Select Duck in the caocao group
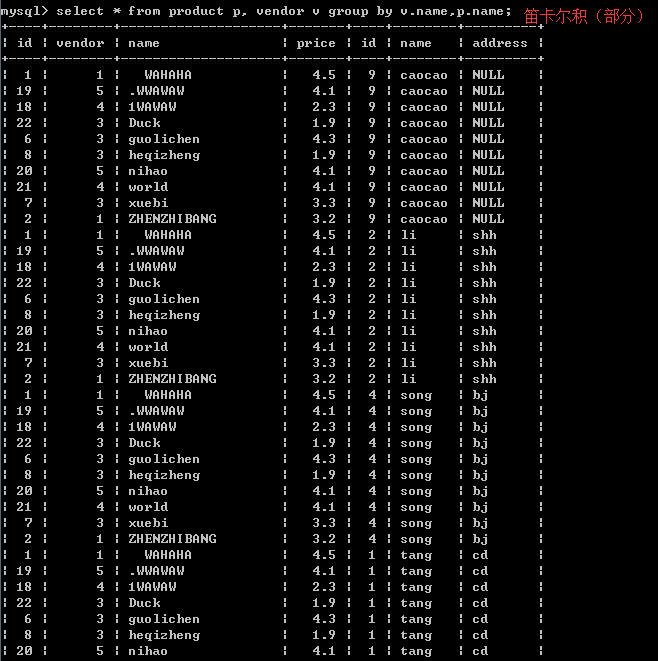 coord(144,123)
